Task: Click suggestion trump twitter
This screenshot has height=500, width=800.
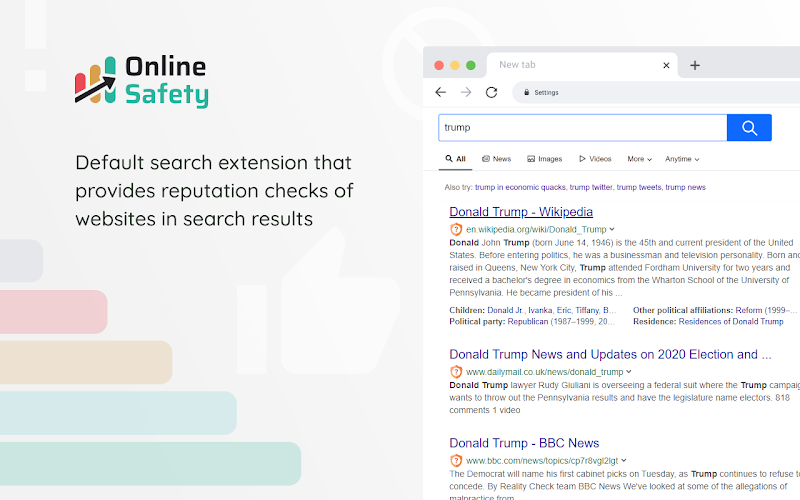Action: point(591,187)
